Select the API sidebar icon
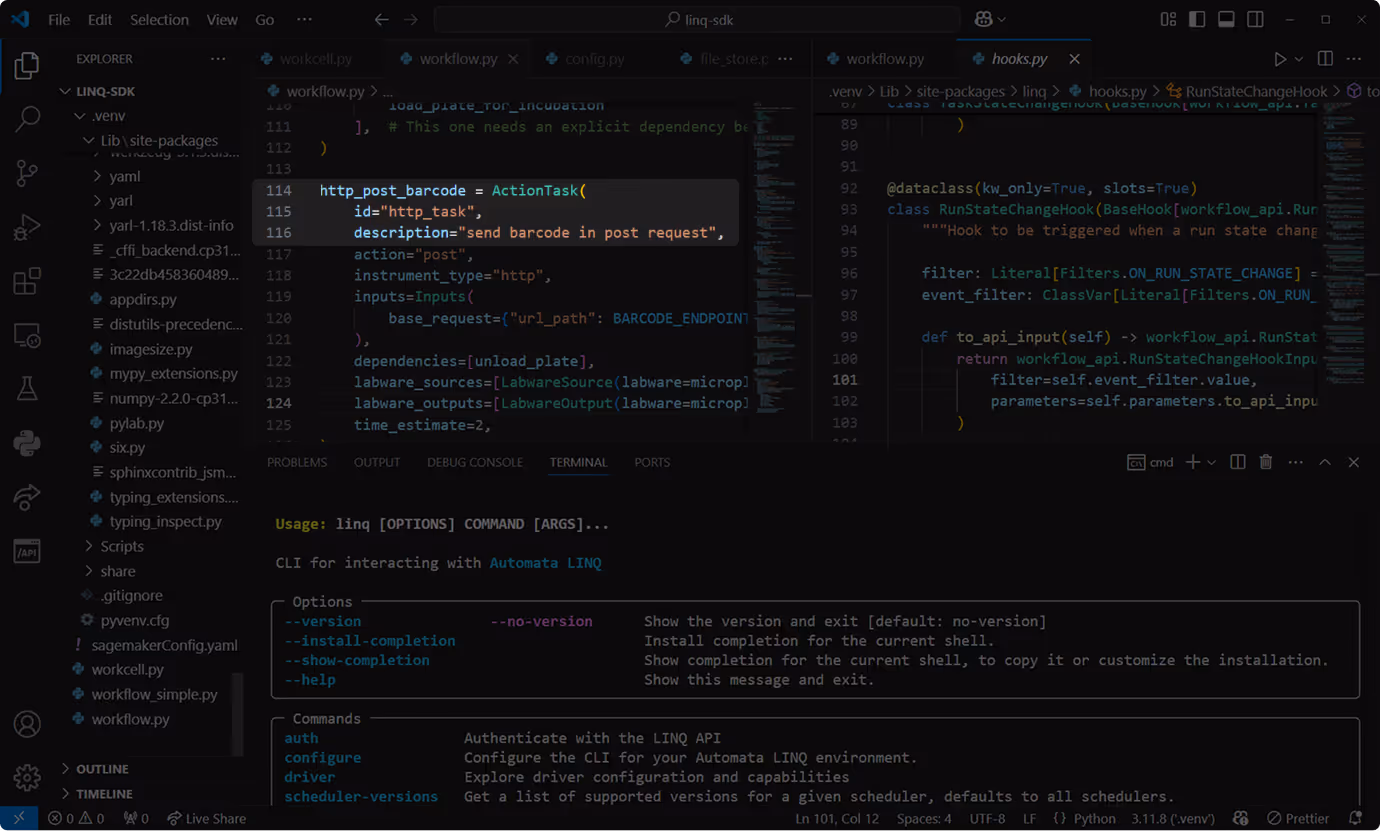 (27, 551)
